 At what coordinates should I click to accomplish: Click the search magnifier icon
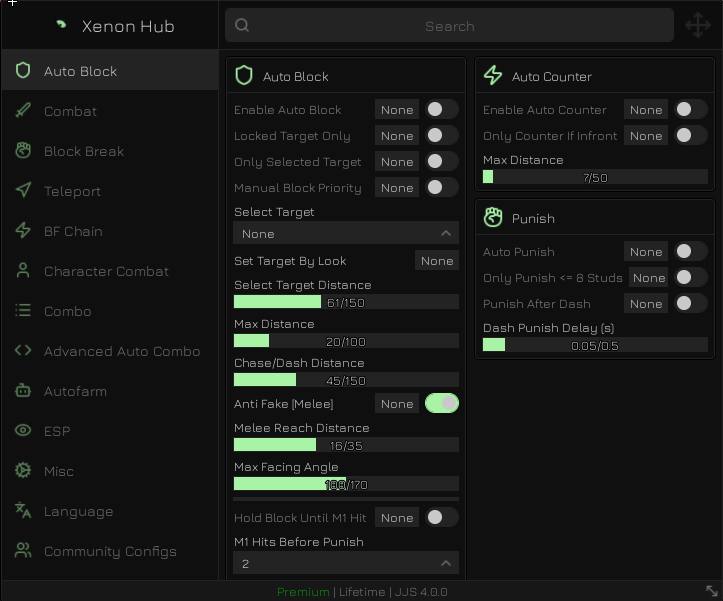[x=242, y=25]
